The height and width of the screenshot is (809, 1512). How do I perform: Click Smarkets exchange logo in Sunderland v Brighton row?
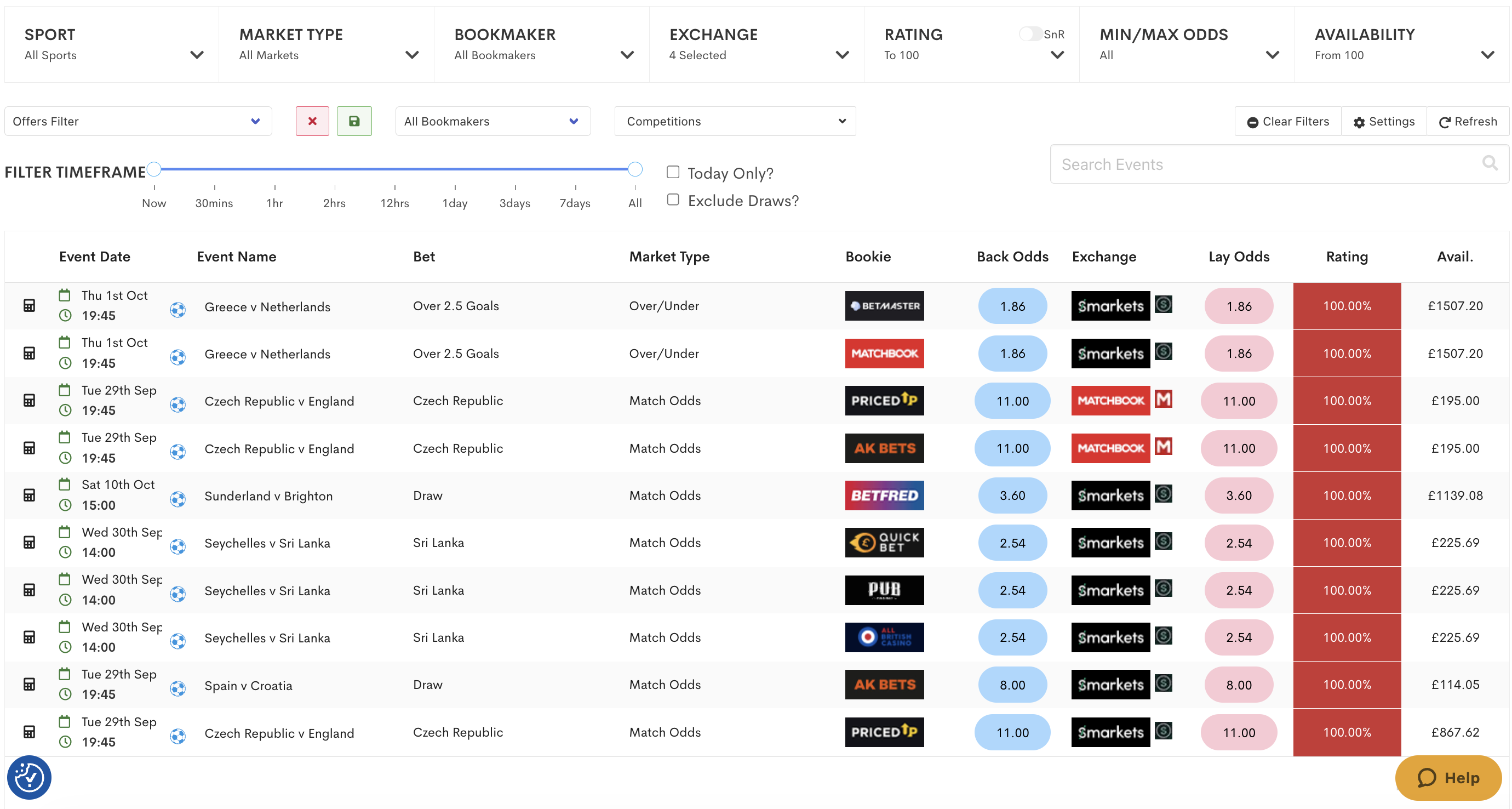[1110, 495]
